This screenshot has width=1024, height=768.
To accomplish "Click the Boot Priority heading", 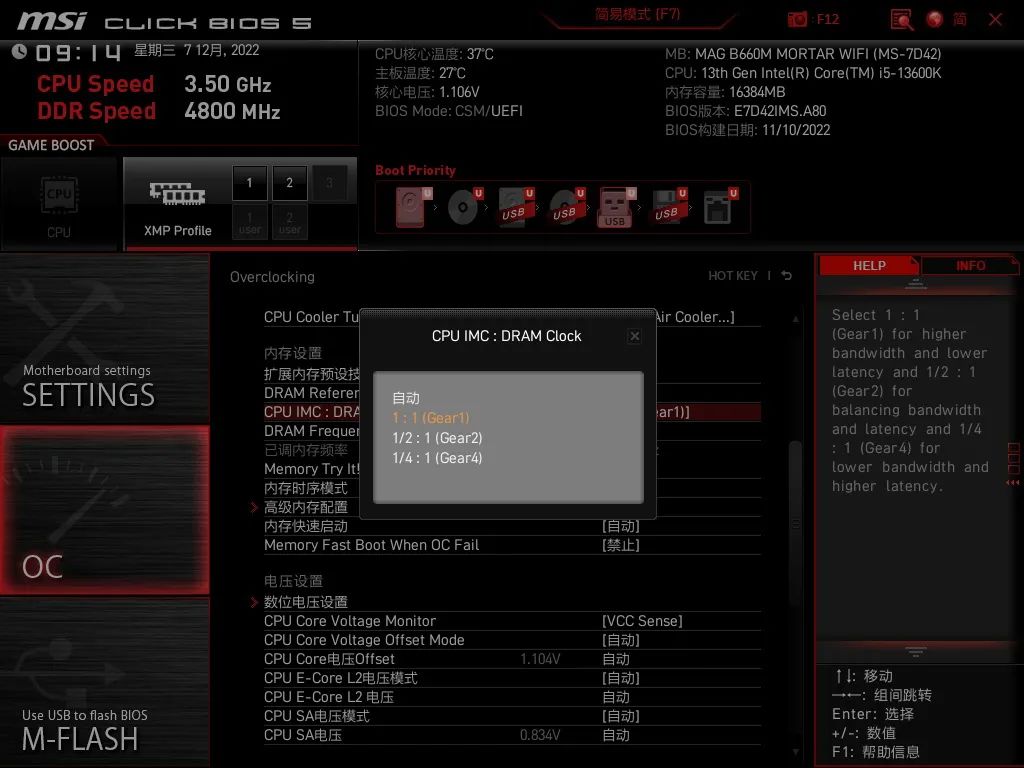I will point(415,170).
